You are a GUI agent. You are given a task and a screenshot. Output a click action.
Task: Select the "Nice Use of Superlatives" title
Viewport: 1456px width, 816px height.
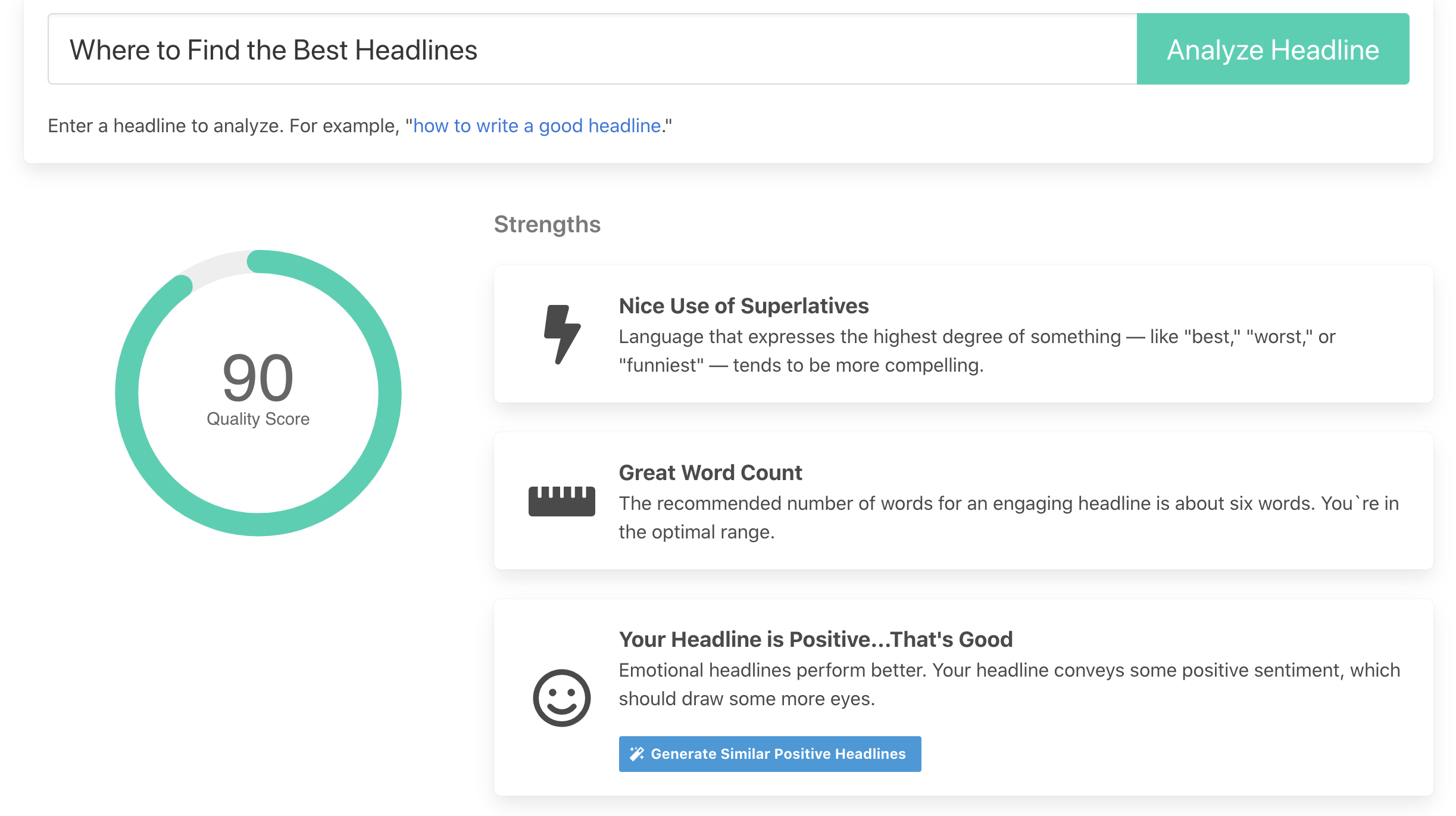[743, 306]
